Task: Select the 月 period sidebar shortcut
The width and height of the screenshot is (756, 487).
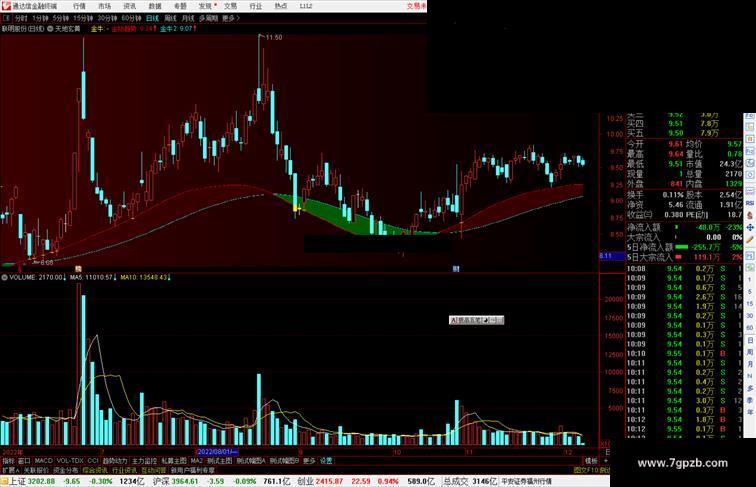Action: click(750, 364)
